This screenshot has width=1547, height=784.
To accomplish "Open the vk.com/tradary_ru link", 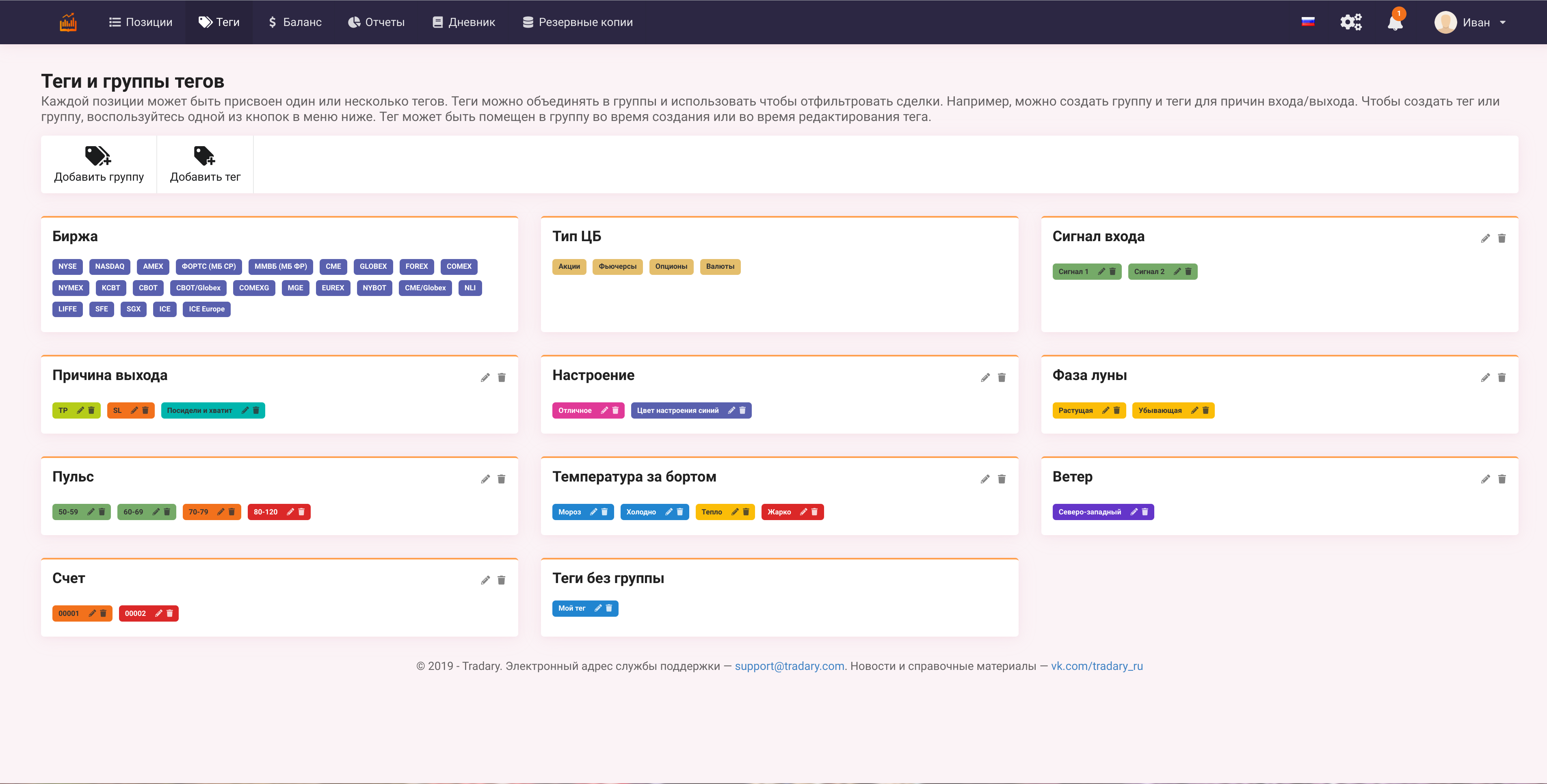I will click(1097, 666).
